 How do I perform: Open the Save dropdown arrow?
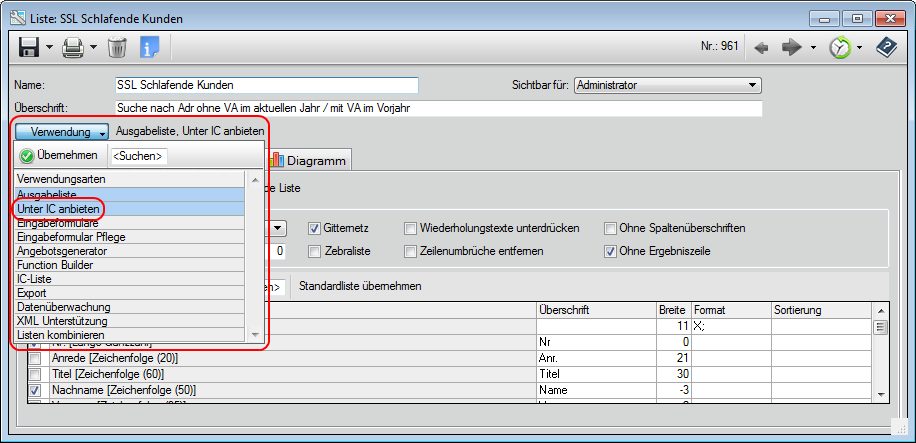pos(49,47)
